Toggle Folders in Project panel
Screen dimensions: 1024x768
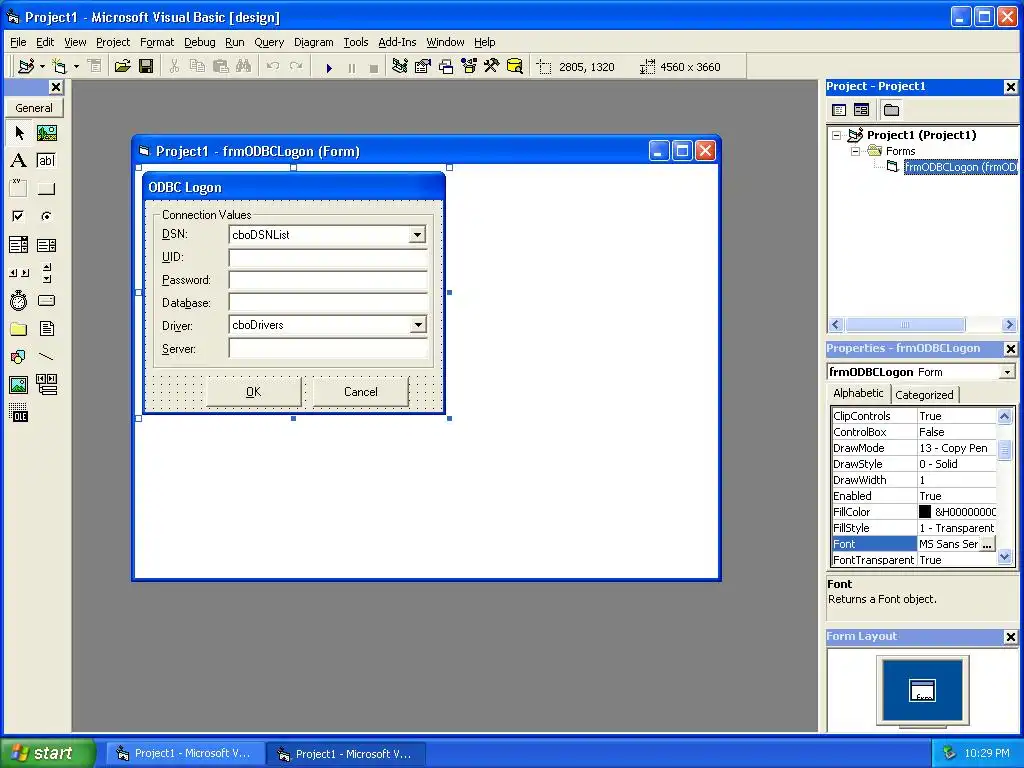tap(891, 110)
